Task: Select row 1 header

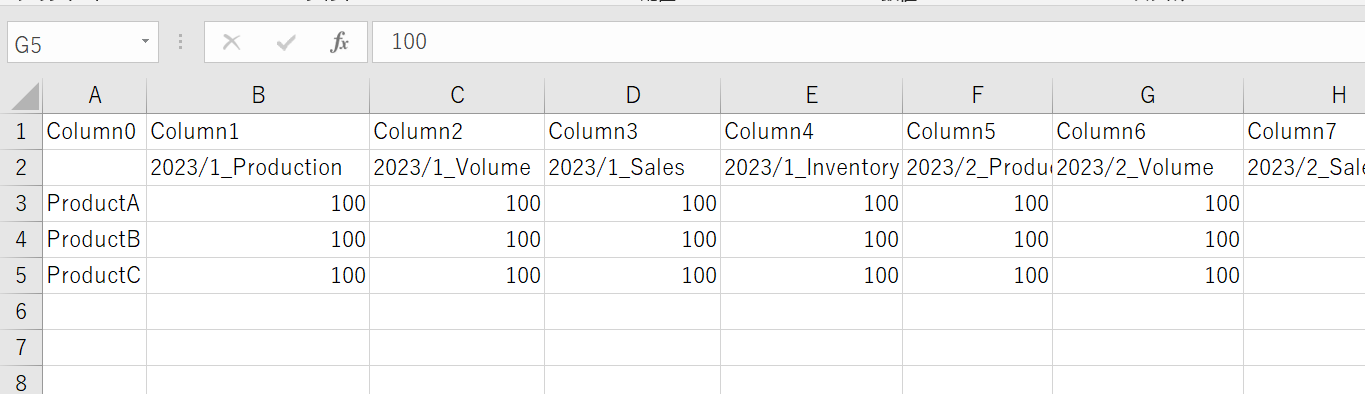Action: pos(21,131)
